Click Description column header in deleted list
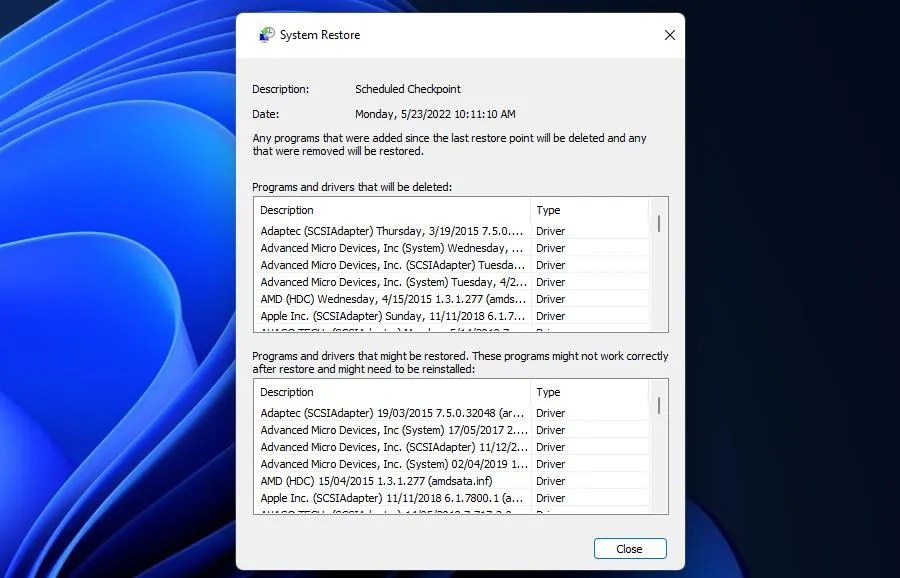 coord(392,210)
